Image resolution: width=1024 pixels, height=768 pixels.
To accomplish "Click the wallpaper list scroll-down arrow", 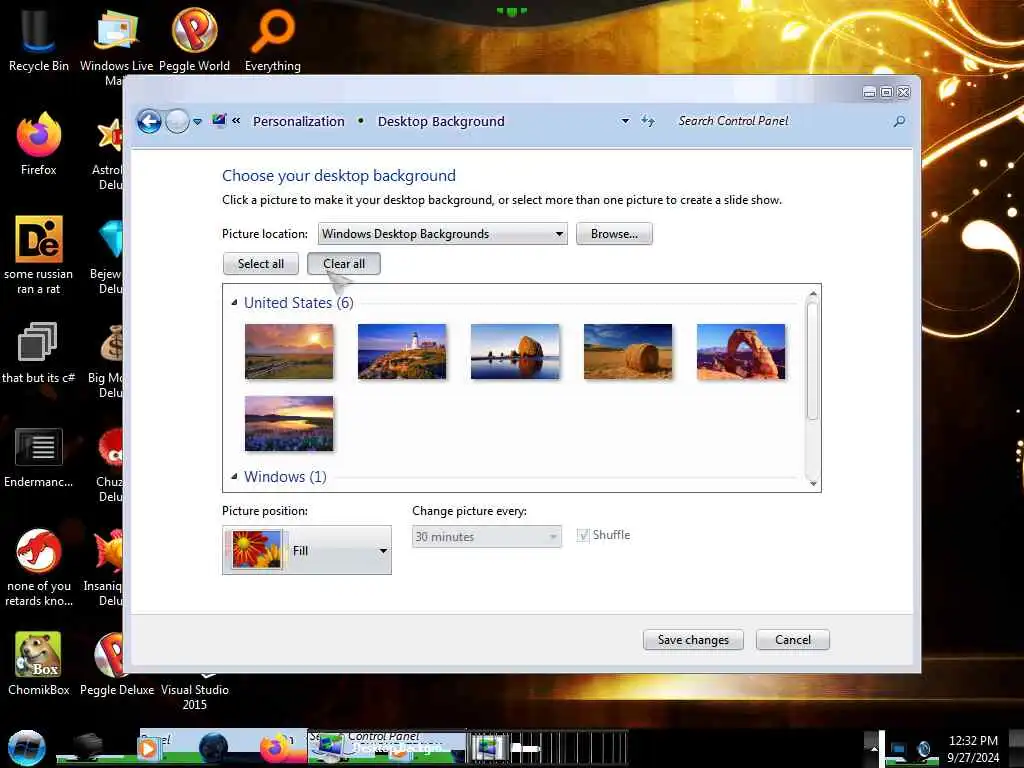I will [812, 483].
